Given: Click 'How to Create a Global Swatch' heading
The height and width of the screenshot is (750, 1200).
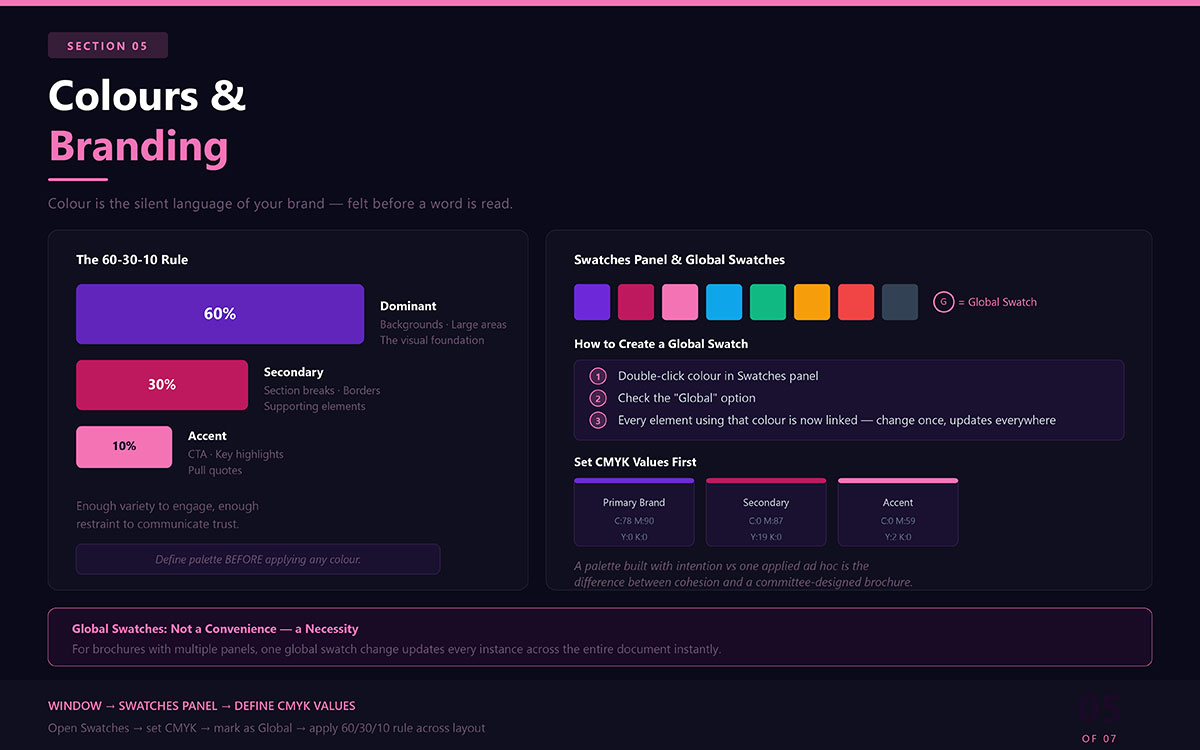Looking at the screenshot, I should [x=661, y=344].
